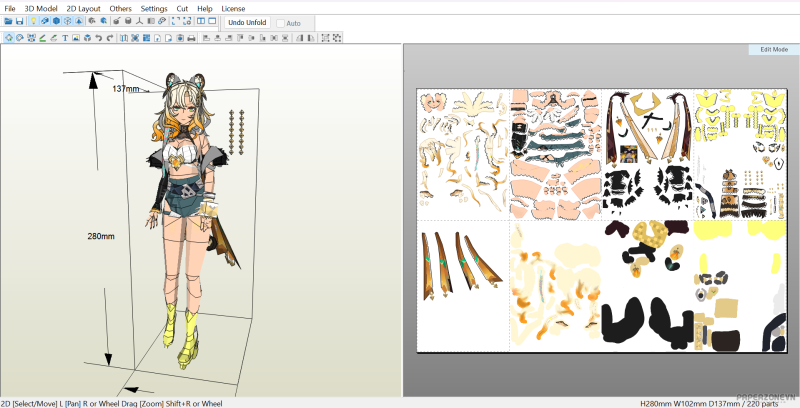
Task: Select the Join/Disjoin faces tool
Action: (x=31, y=38)
